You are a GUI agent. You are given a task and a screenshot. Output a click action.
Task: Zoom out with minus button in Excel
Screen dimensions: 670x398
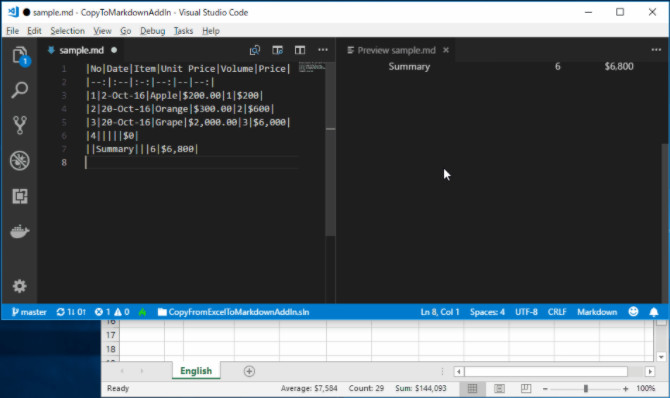(545, 389)
